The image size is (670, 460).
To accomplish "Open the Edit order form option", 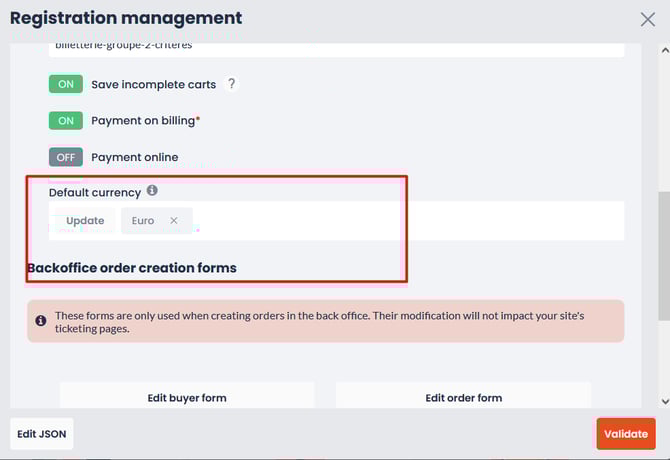I will tap(464, 397).
